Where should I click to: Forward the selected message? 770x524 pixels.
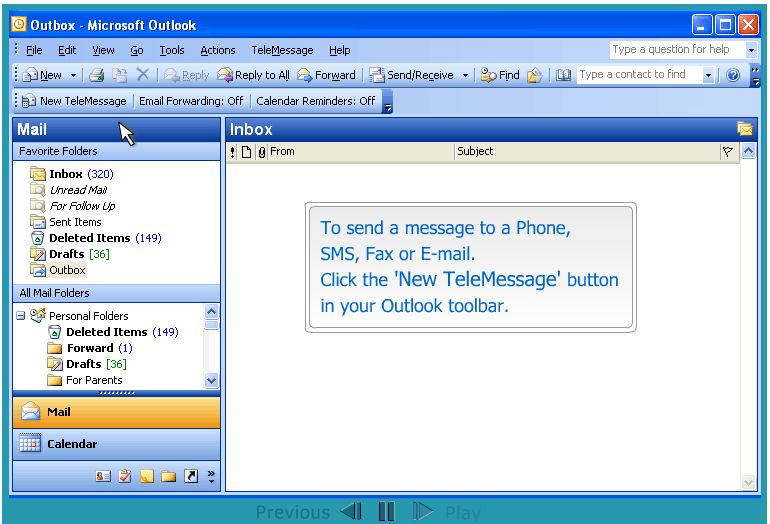pyautogui.click(x=327, y=75)
